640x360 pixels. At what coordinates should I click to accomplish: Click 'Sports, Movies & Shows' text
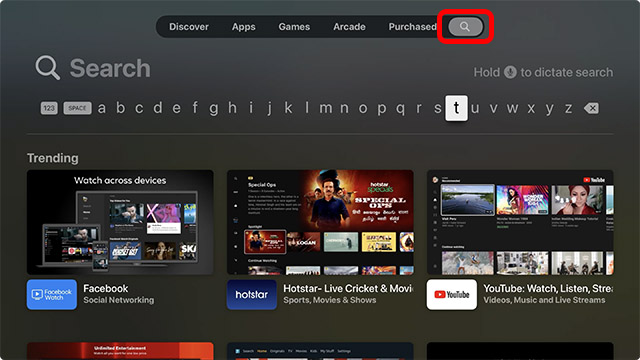click(330, 300)
